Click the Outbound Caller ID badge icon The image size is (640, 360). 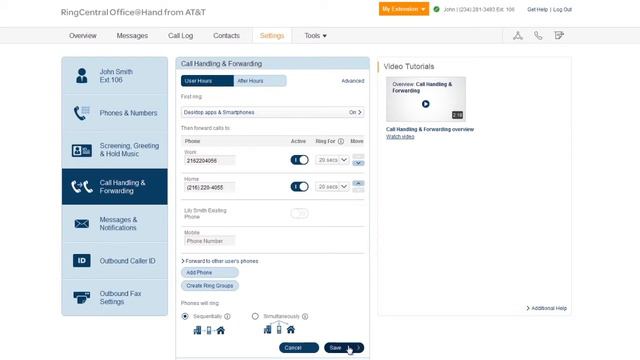82,260
